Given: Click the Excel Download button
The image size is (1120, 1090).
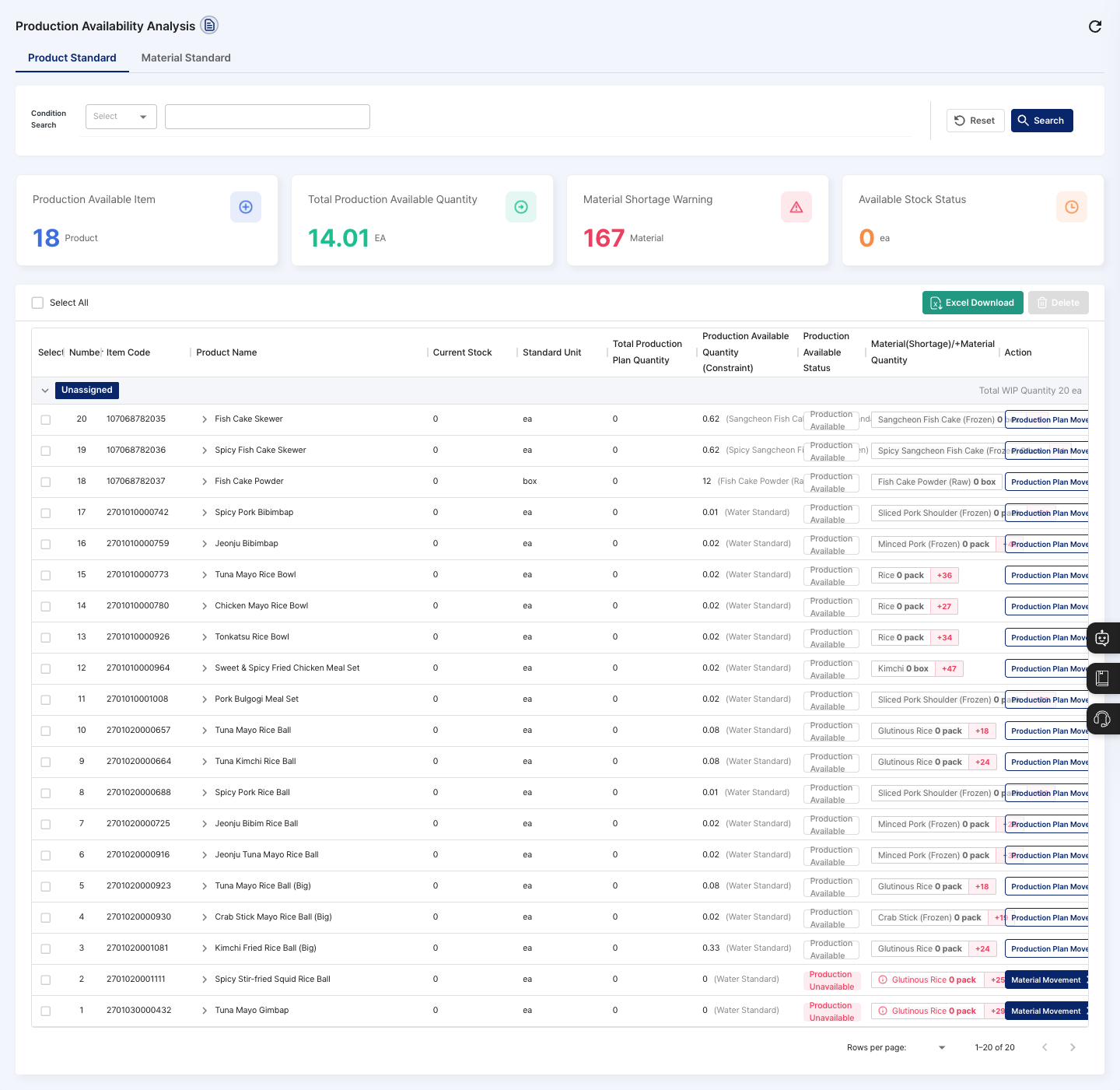Looking at the screenshot, I should click(973, 303).
